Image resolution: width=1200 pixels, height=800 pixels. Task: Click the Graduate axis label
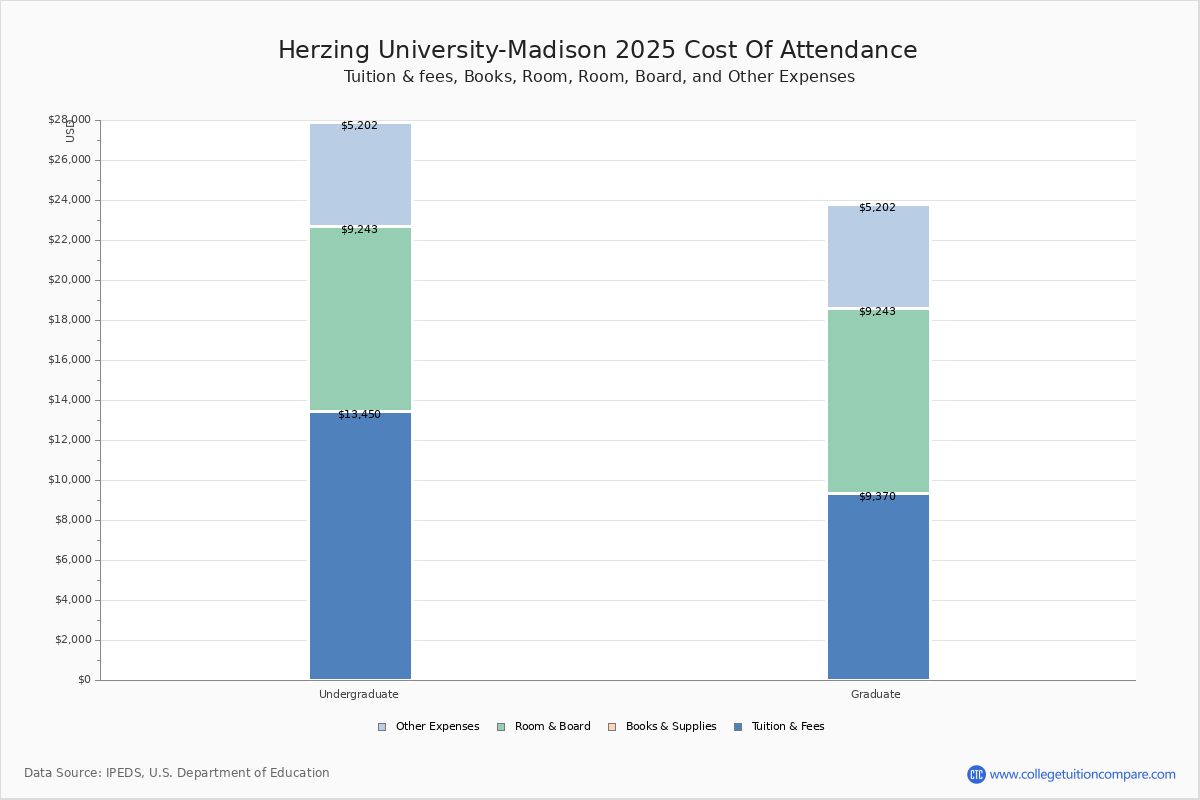click(x=876, y=694)
